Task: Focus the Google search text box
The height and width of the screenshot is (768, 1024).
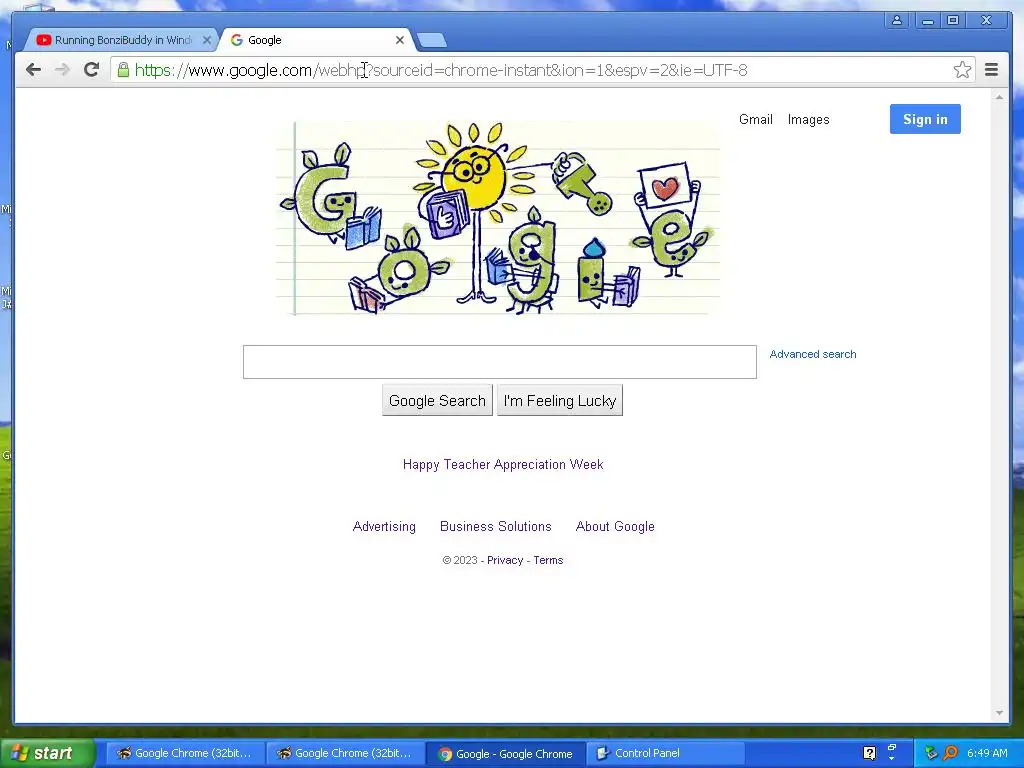Action: (x=500, y=362)
